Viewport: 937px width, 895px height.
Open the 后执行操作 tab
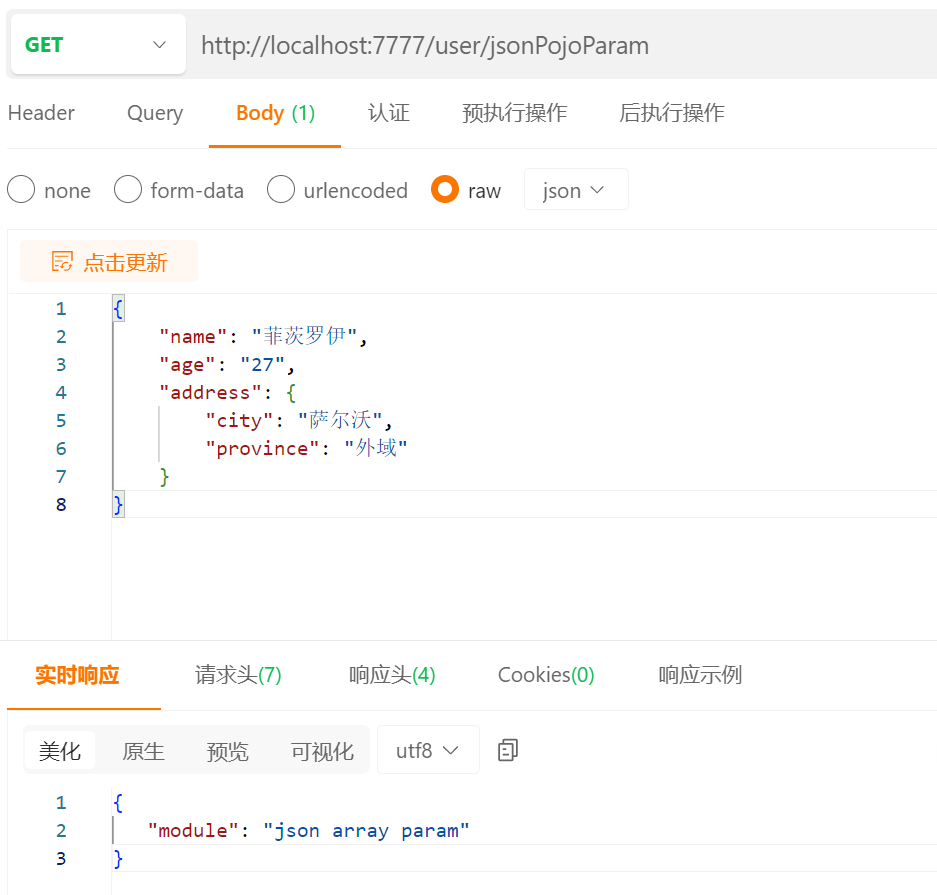(671, 113)
